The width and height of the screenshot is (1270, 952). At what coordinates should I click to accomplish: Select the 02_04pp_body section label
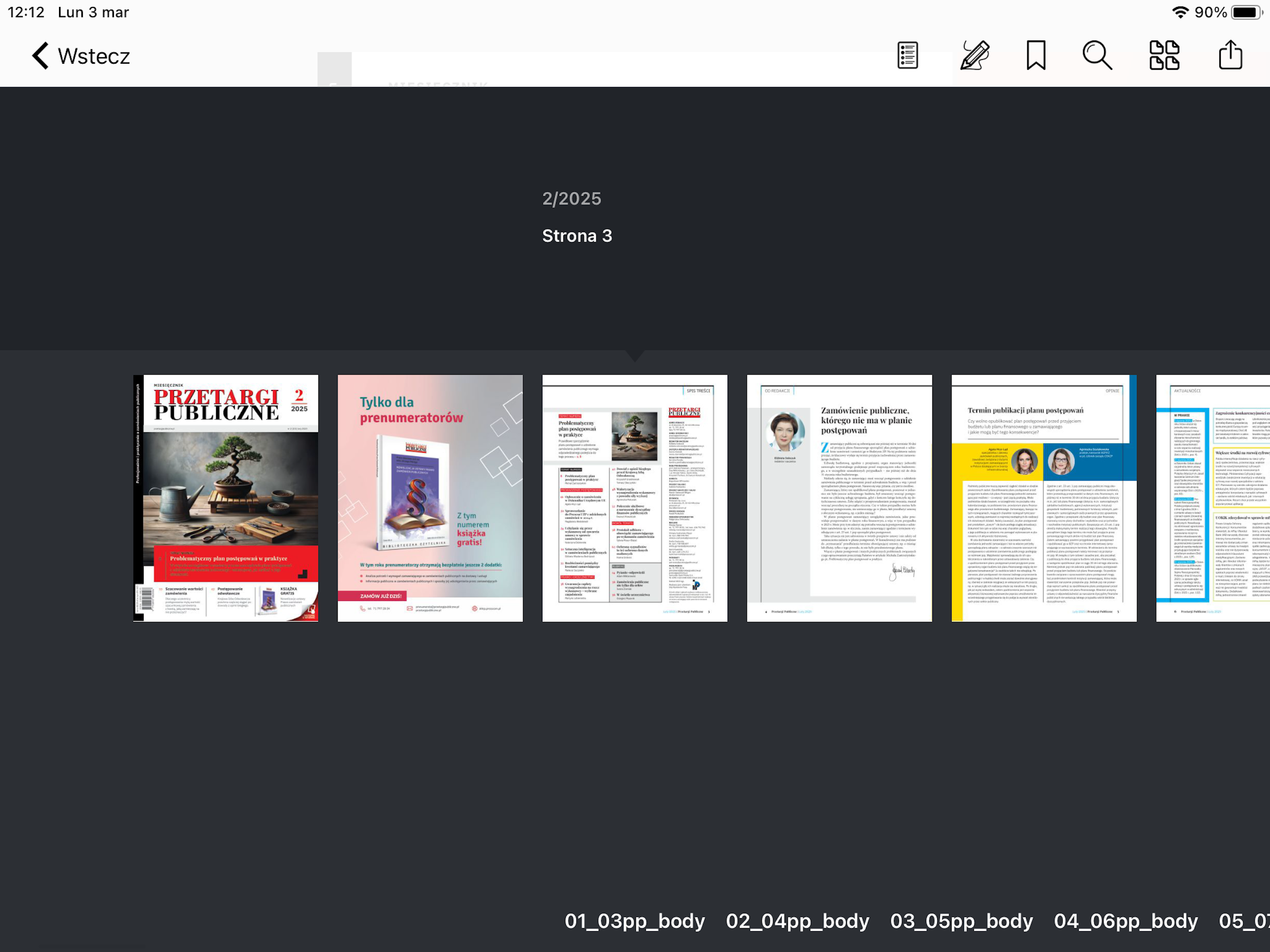click(x=798, y=921)
